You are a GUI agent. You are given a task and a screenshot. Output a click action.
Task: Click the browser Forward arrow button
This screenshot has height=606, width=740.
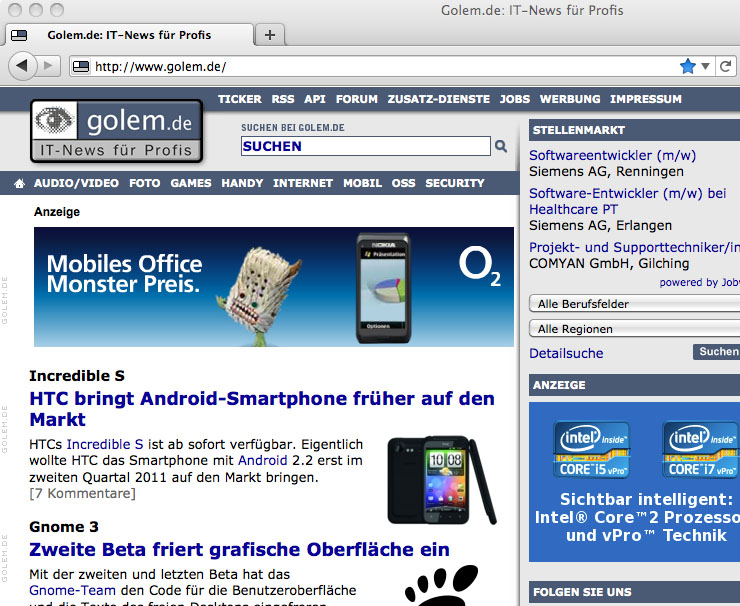(48, 66)
